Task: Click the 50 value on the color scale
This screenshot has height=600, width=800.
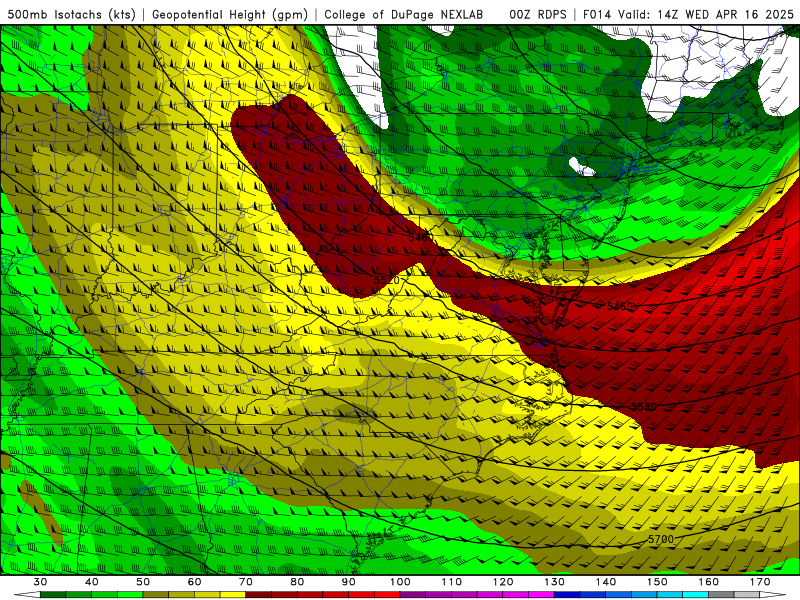Action: [143, 582]
